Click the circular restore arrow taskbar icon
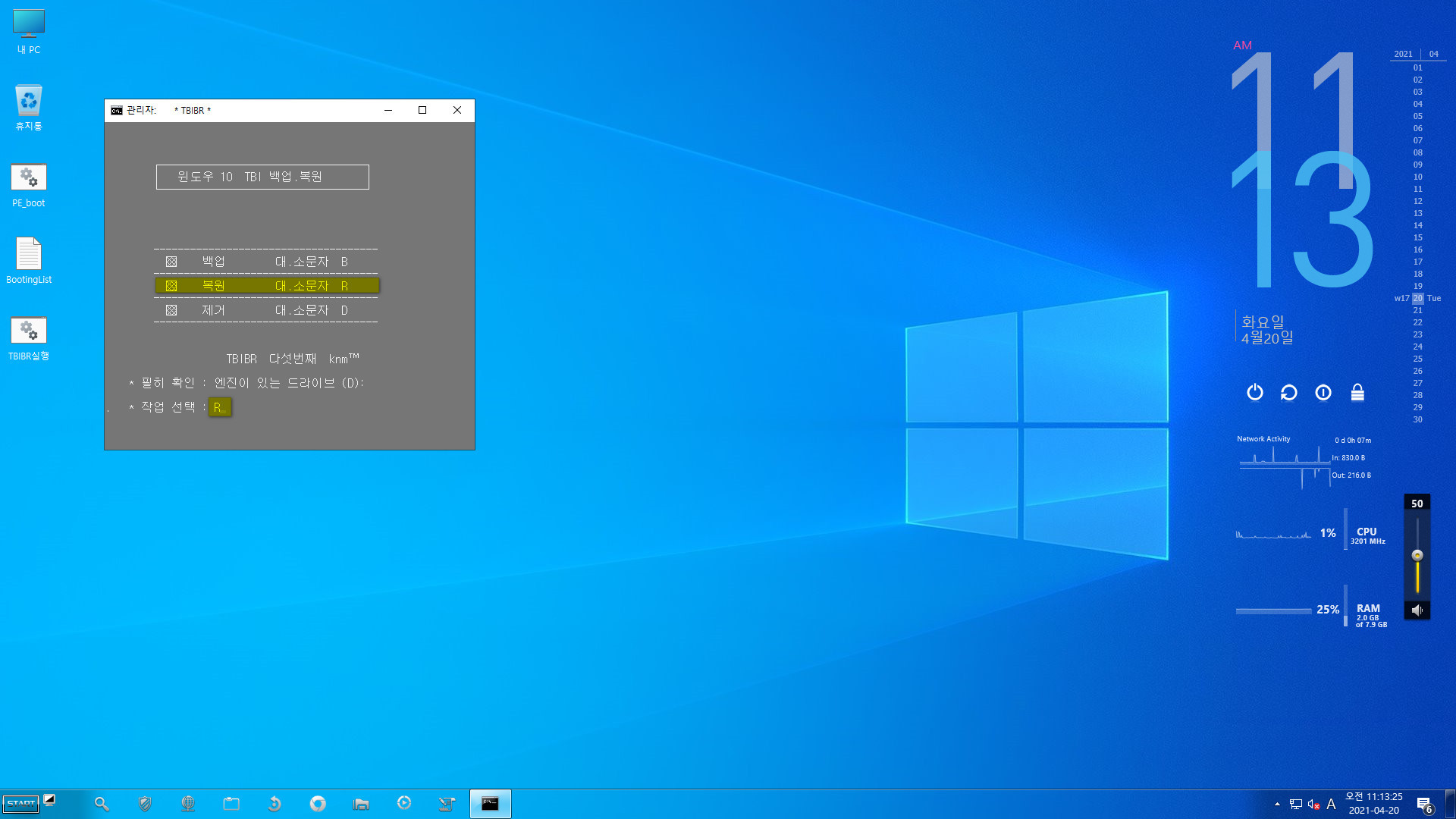 pyautogui.click(x=275, y=804)
